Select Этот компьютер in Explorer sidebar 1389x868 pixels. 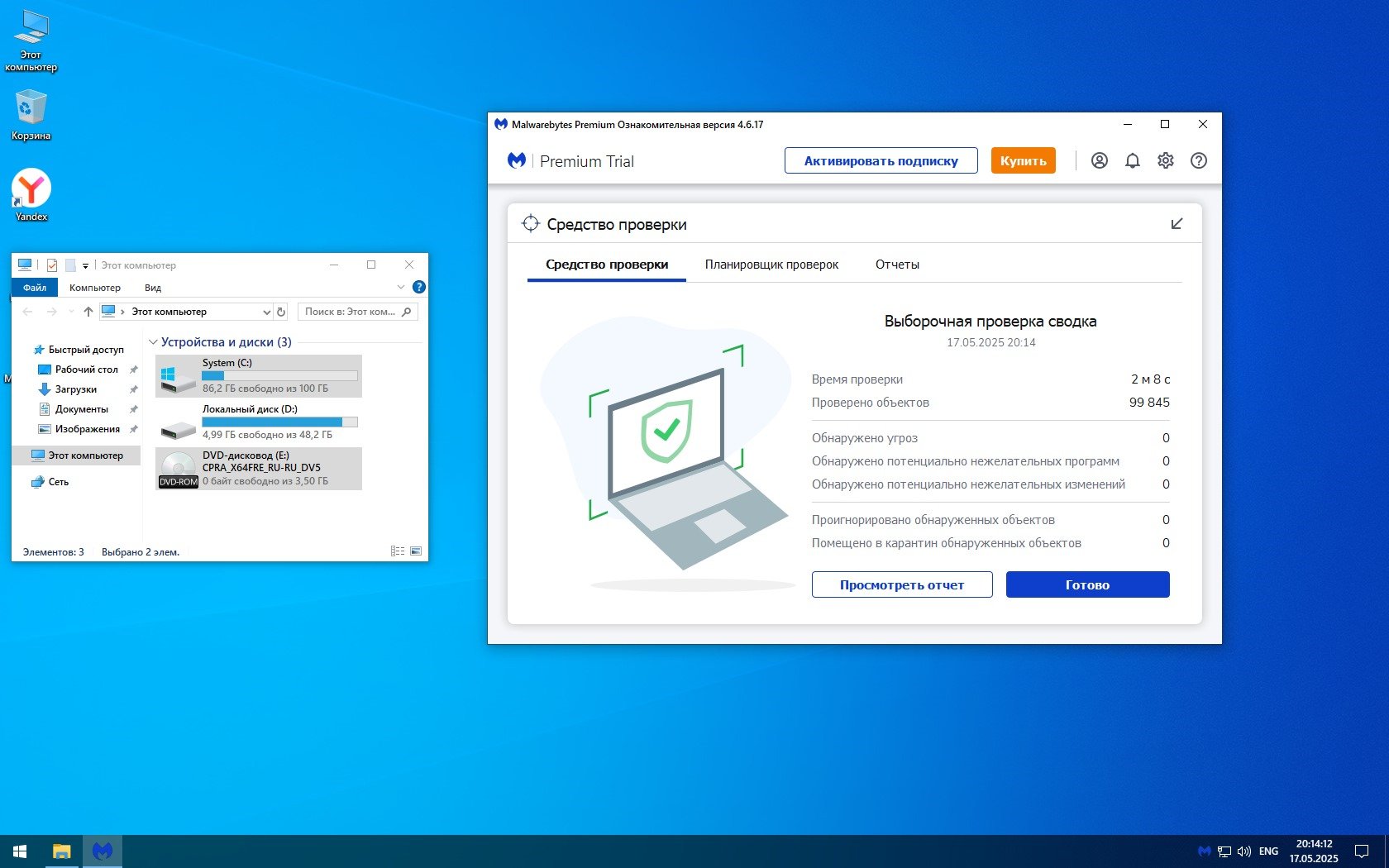click(x=77, y=455)
